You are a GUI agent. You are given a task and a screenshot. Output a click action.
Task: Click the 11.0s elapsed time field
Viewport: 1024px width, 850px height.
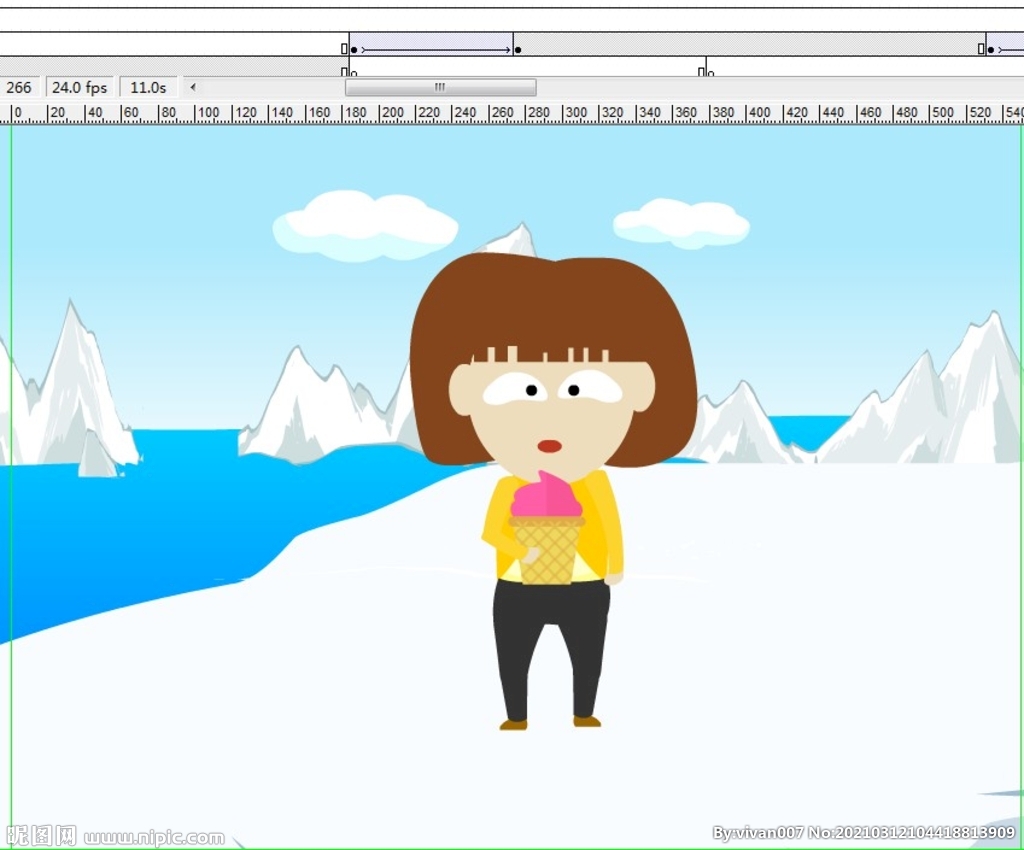(148, 88)
